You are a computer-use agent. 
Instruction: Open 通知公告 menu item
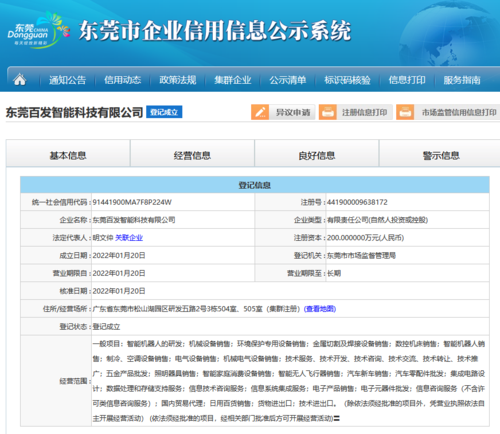(67, 80)
